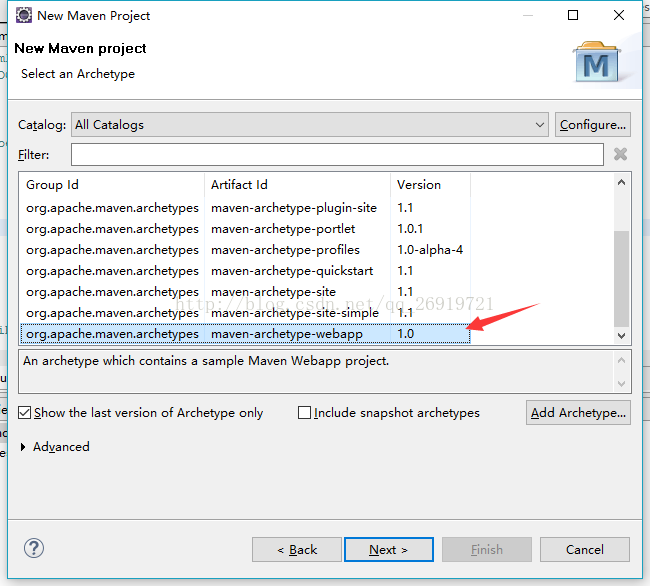
Task: Click the Eclipse icon in title bar
Action: coord(24,15)
